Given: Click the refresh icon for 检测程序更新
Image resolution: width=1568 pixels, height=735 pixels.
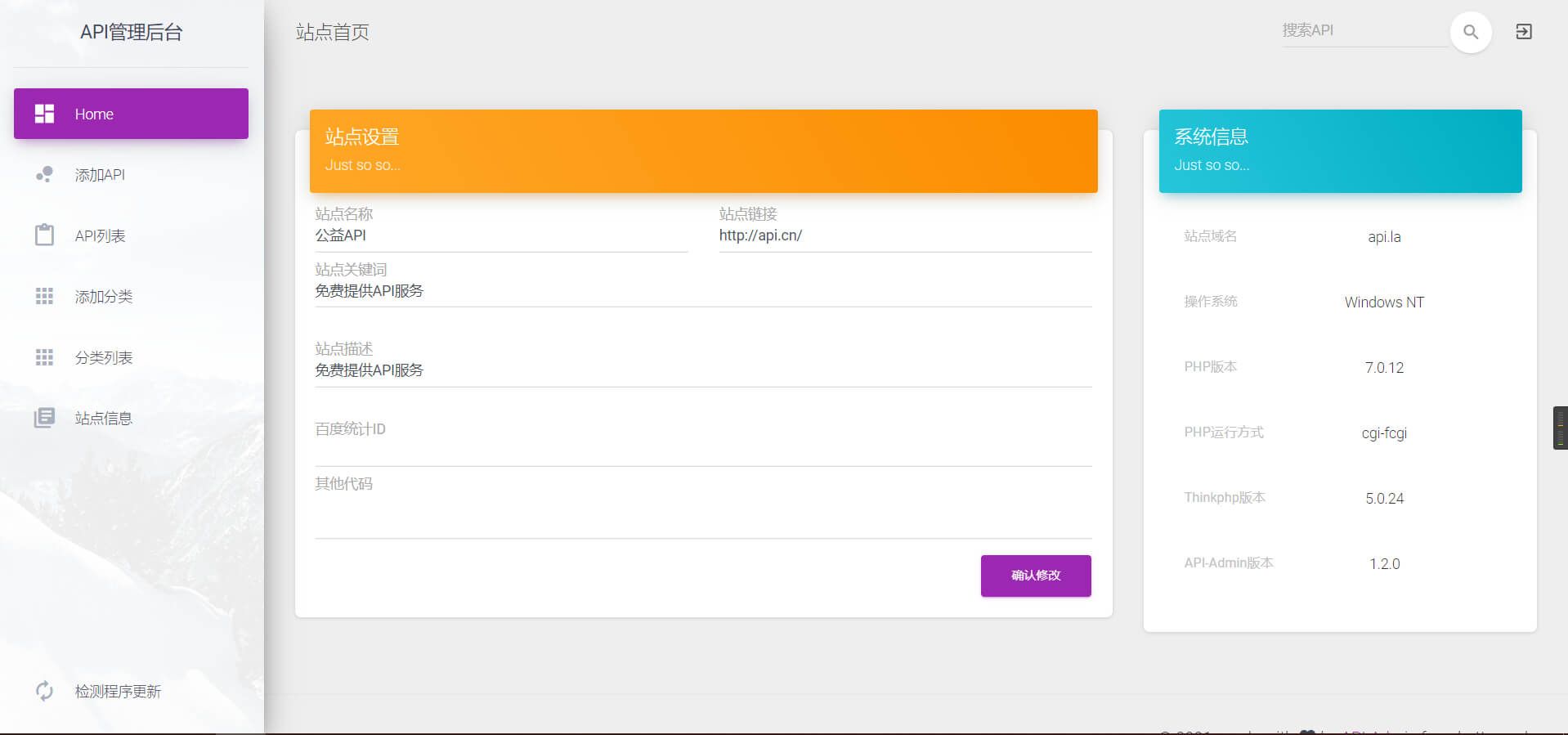Looking at the screenshot, I should [x=44, y=691].
